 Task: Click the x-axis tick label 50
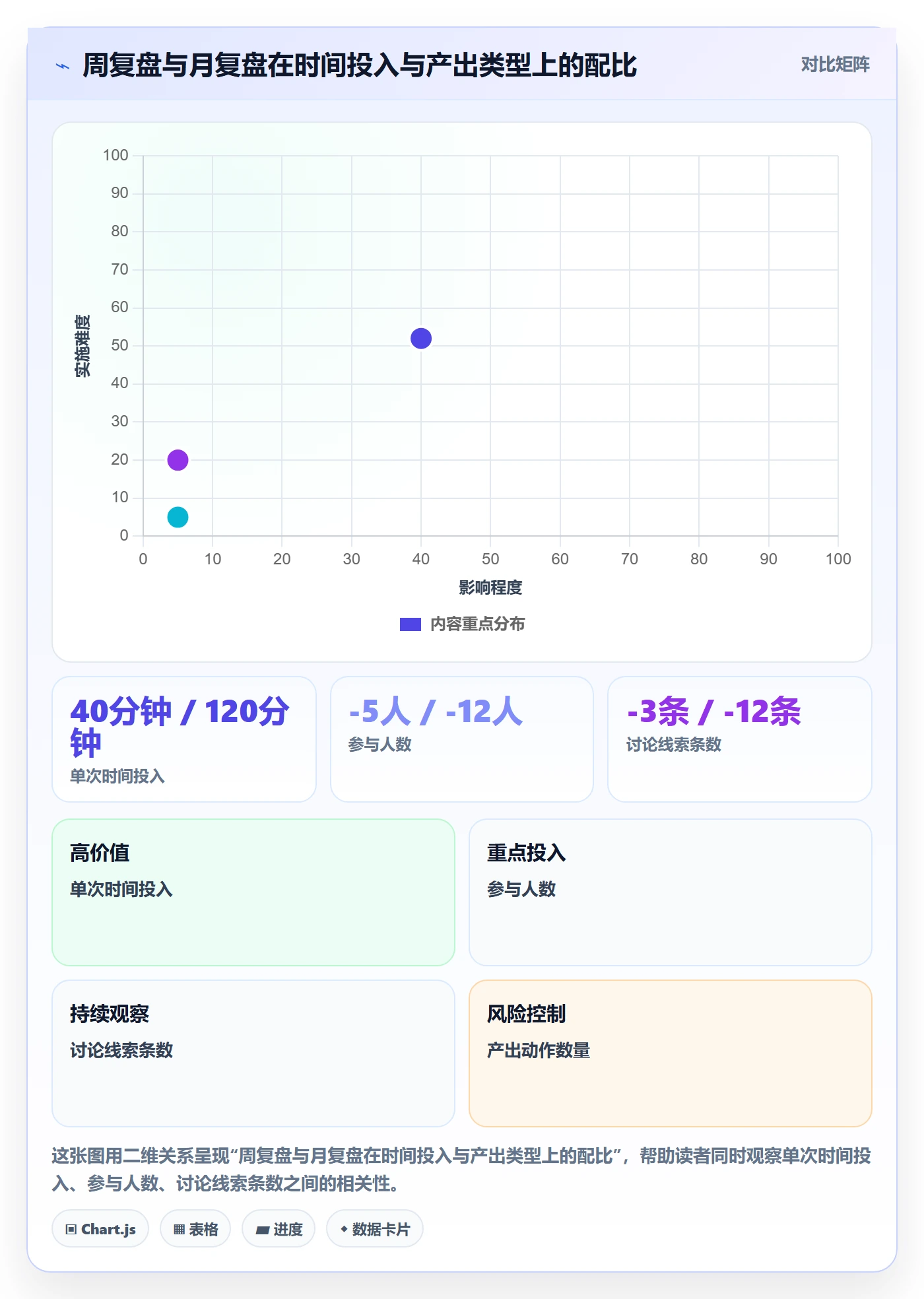490,559
